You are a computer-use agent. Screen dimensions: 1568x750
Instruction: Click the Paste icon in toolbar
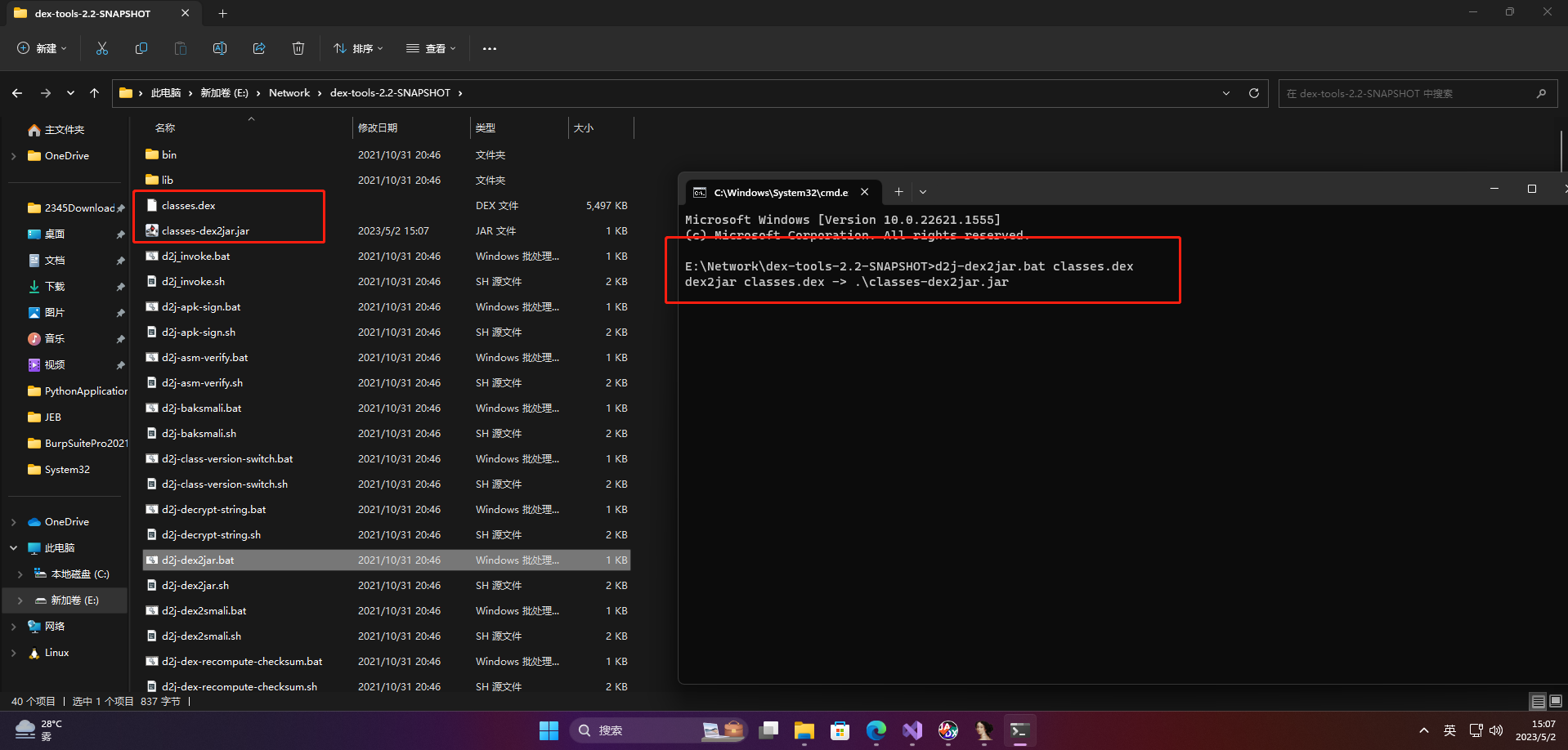(x=181, y=48)
